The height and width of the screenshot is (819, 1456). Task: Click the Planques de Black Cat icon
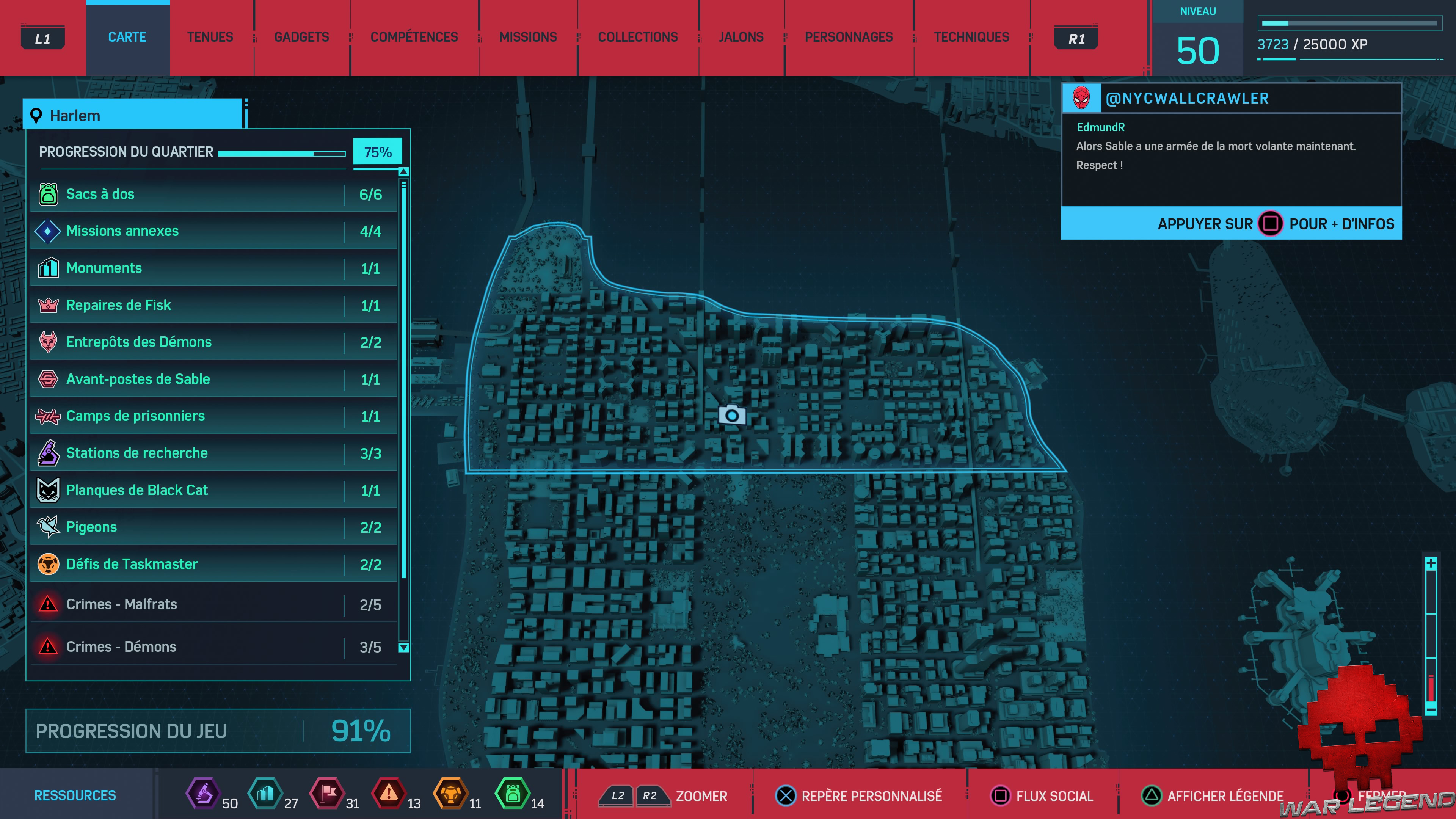[48, 490]
